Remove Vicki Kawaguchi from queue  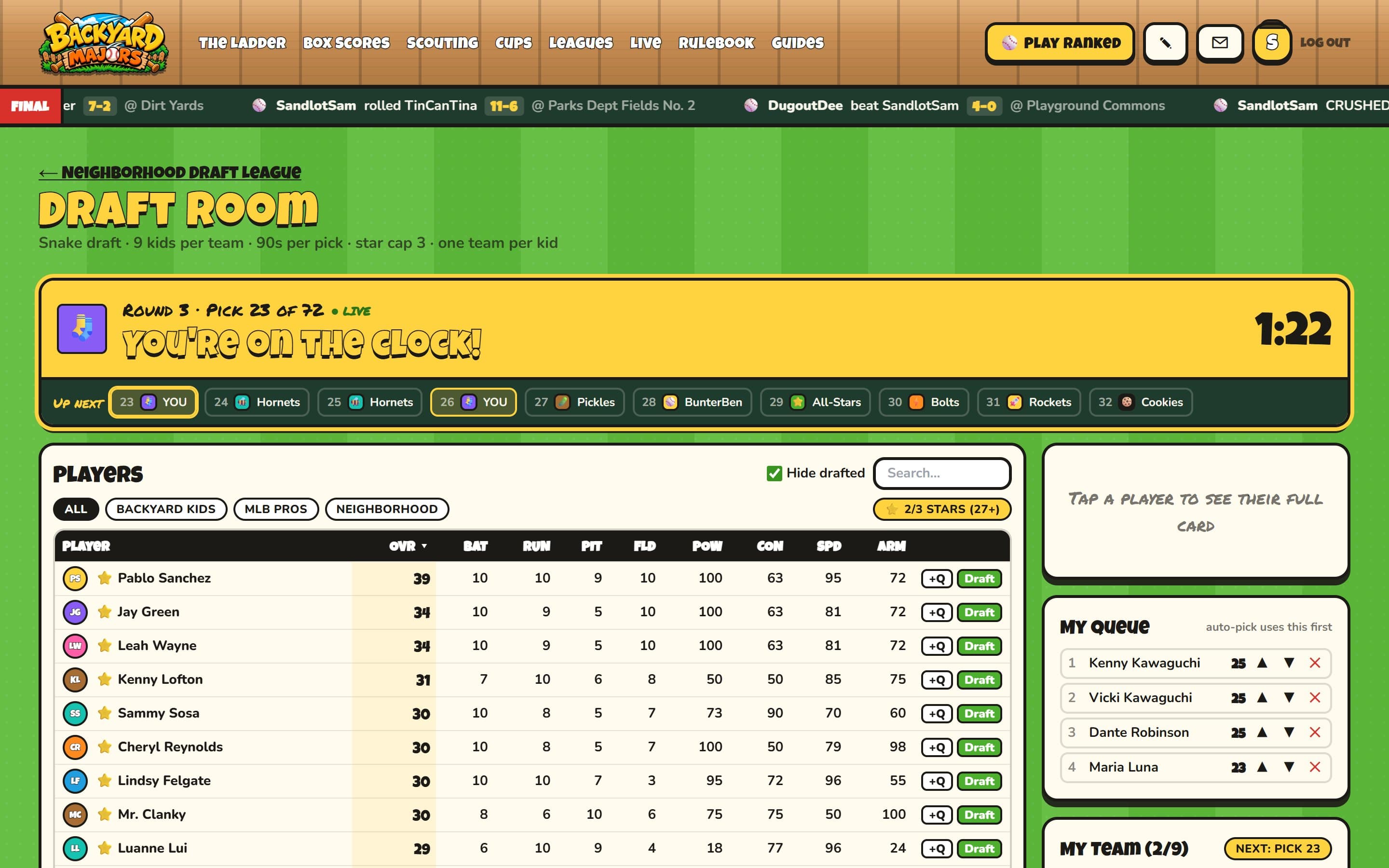[1315, 697]
